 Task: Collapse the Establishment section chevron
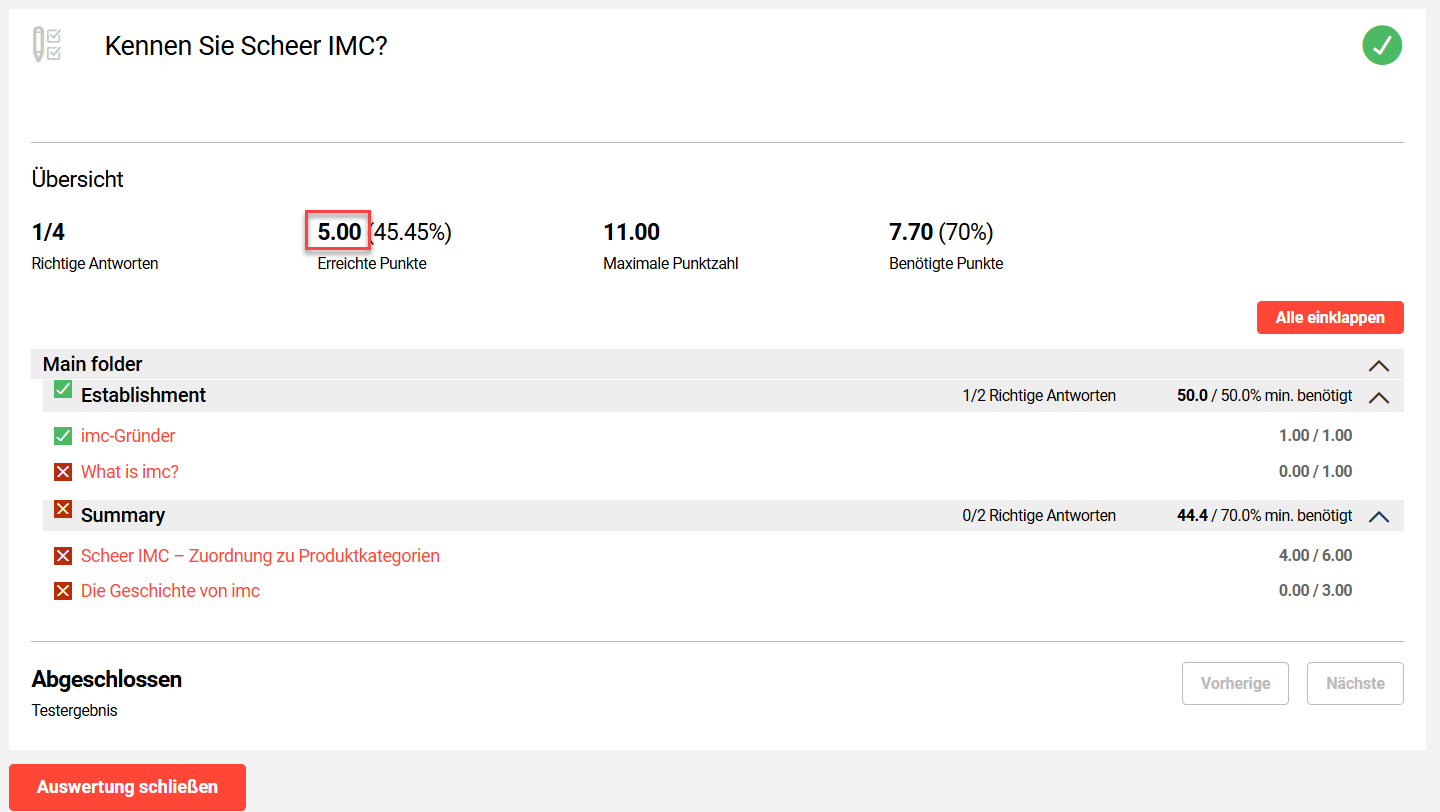coord(1379,397)
